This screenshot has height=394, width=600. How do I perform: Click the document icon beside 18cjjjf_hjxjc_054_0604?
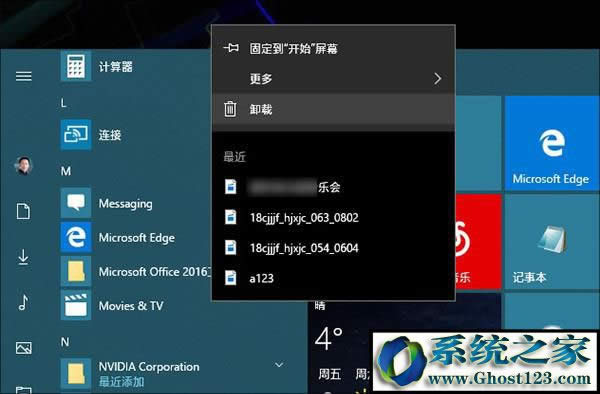click(x=230, y=247)
